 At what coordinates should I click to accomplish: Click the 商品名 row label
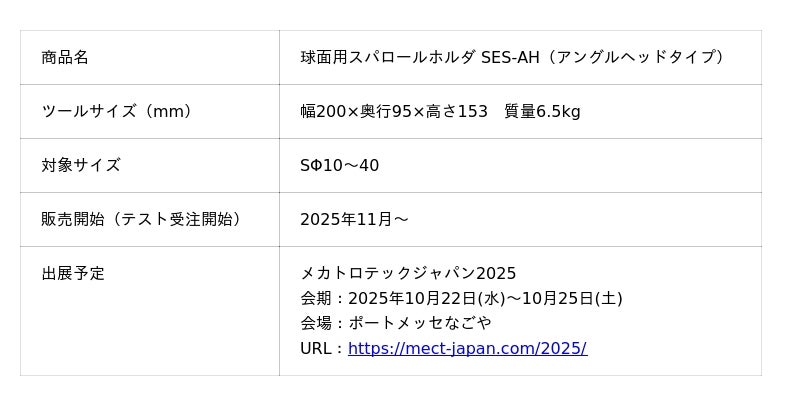65,57
